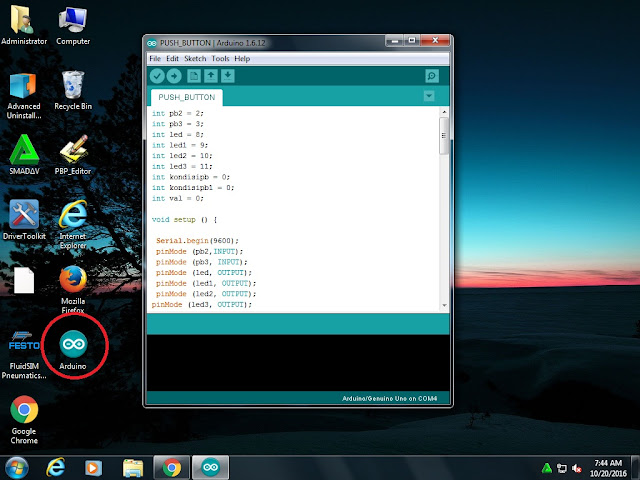640x480 pixels.
Task: Select the FluidSIM Pneumatics desktop icon
Action: click(24, 354)
